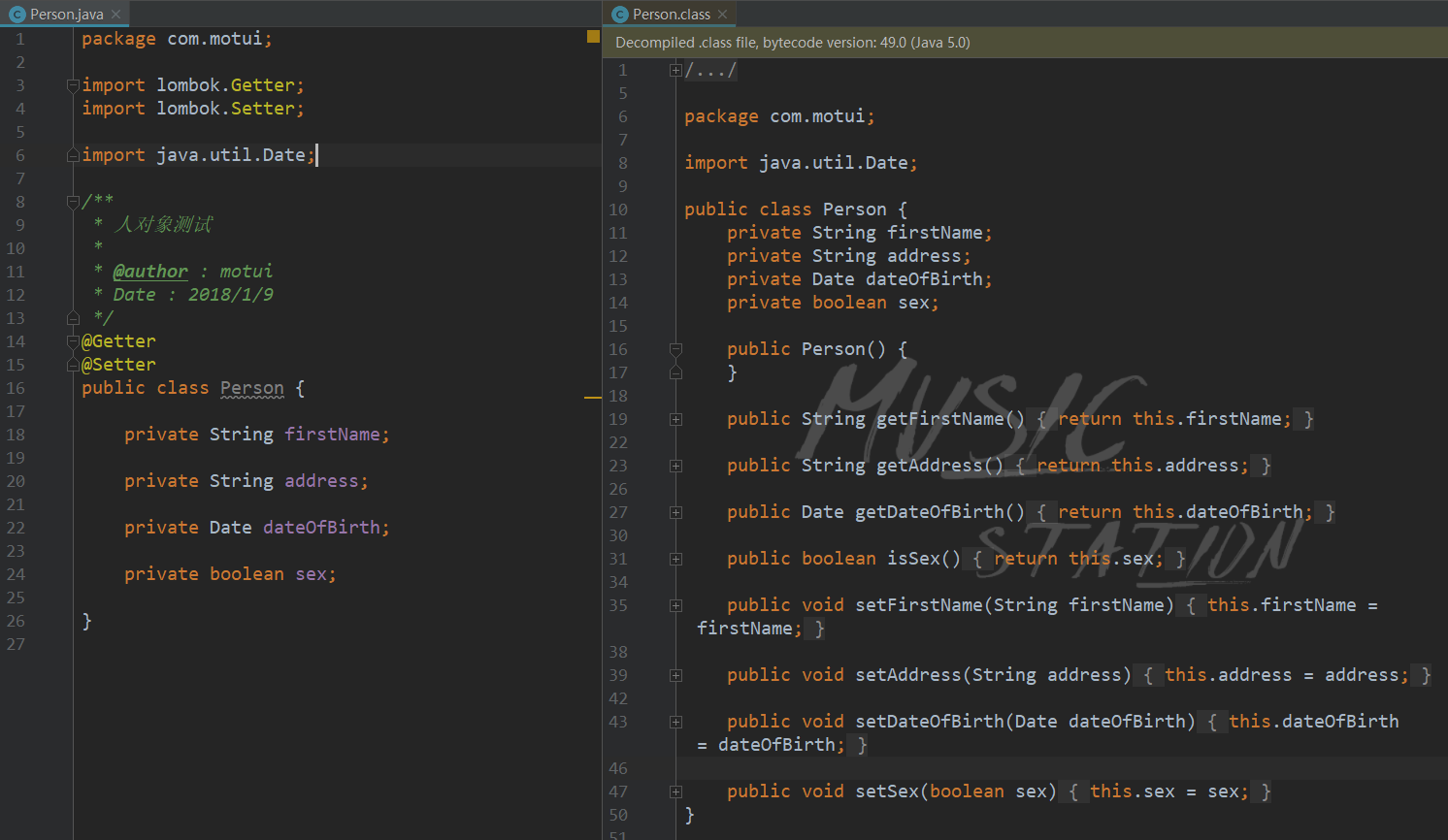Collapse the lombok imports fold marker
1448x840 pixels.
pyautogui.click(x=73, y=85)
